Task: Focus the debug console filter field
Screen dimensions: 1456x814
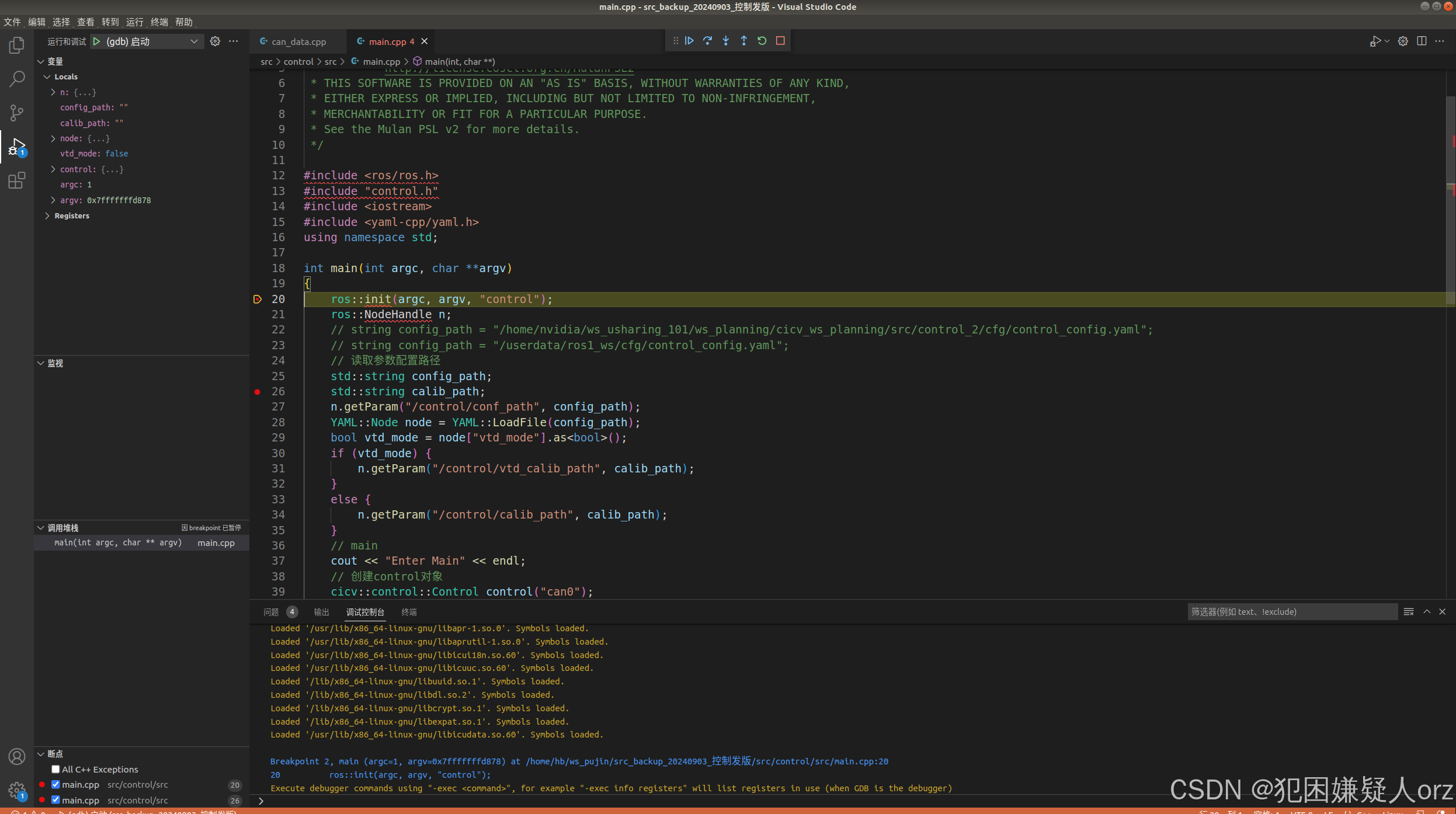Action: tap(1292, 612)
